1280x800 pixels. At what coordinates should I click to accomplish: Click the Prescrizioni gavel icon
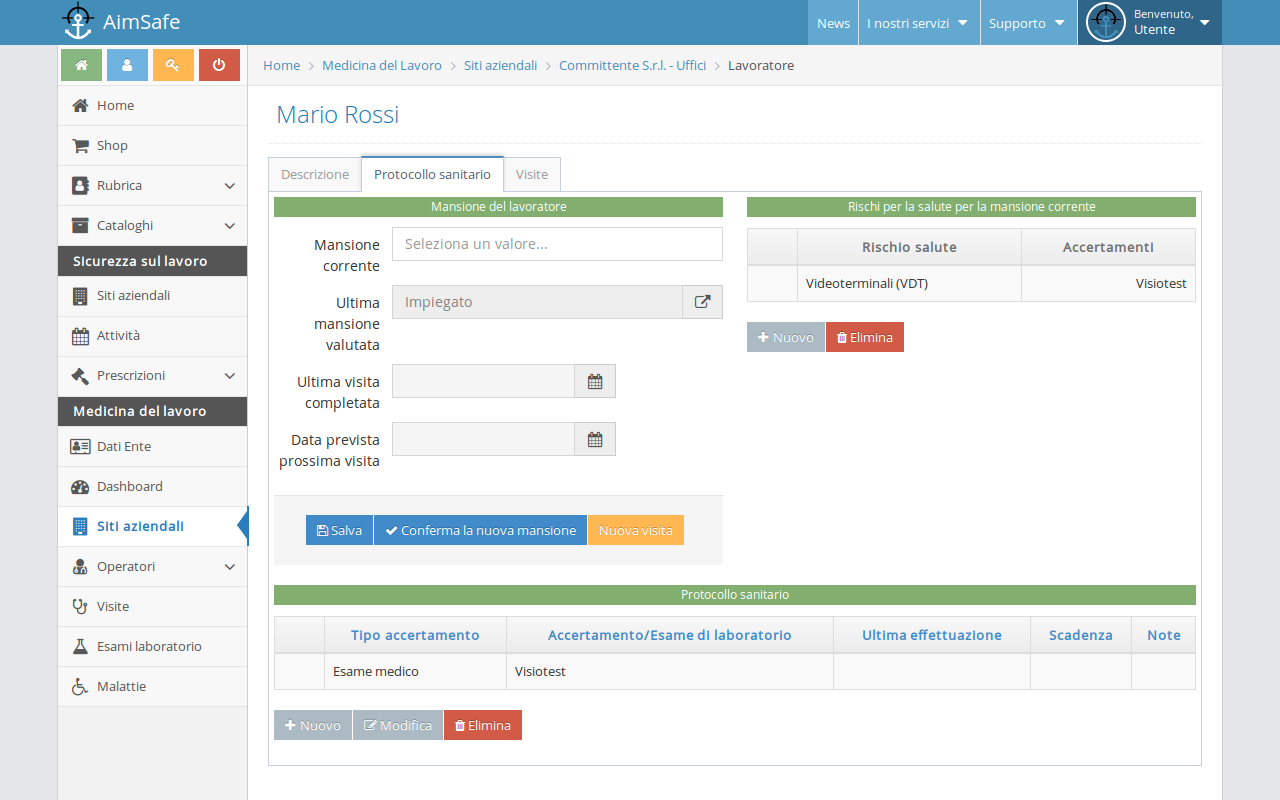[x=80, y=376]
